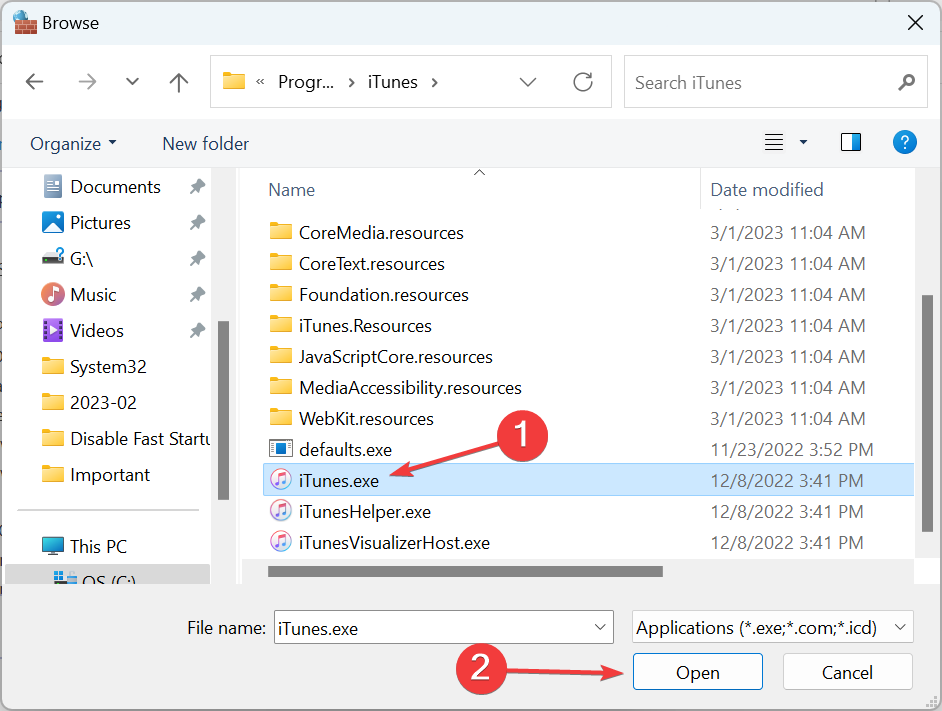The height and width of the screenshot is (711, 942).
Task: Expand the chevron after iTunes breadcrumb
Action: (434, 82)
